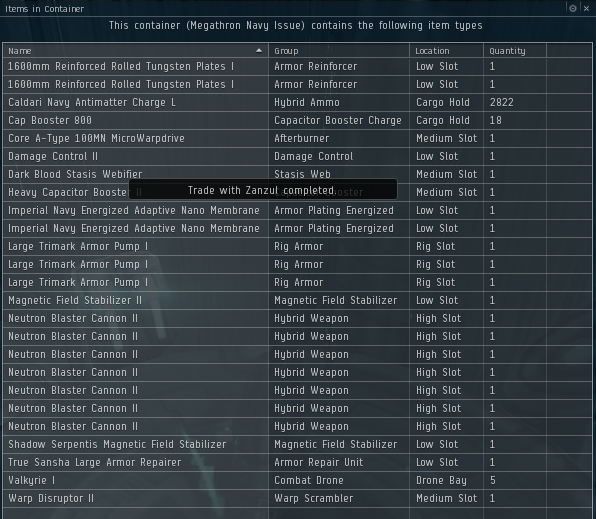Click the quantity 5 cell
596x519 pixels.
[x=515, y=480]
